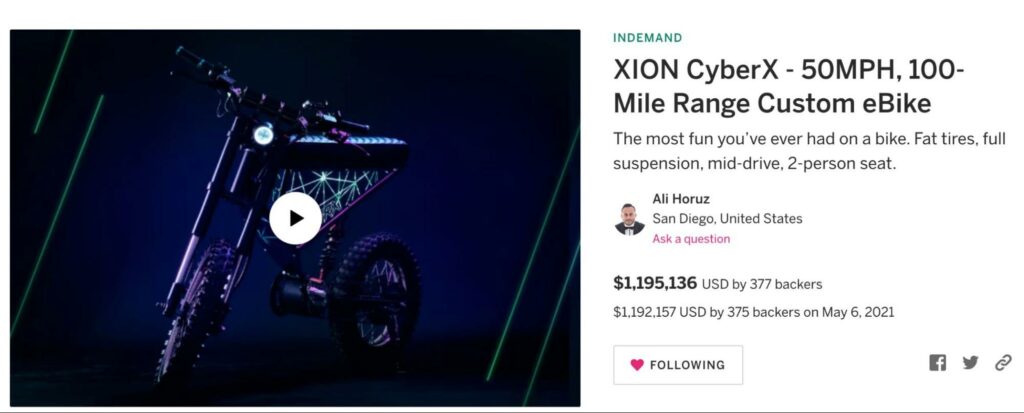Click the $1,195,136 raised amount
Viewport: 1024px width, 413px height.
[x=655, y=283]
